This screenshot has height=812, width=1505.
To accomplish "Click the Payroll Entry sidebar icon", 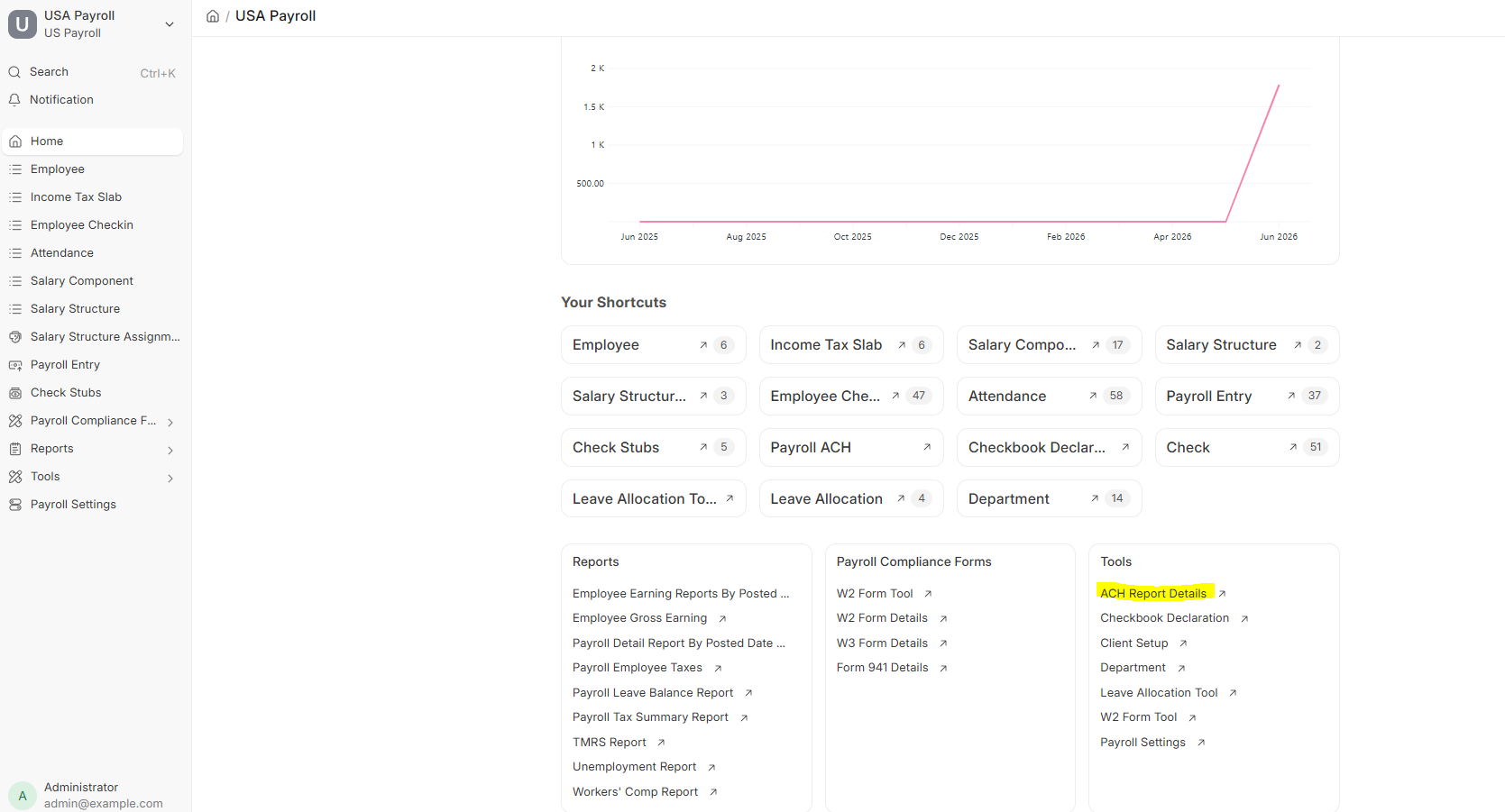I will 15,365.
